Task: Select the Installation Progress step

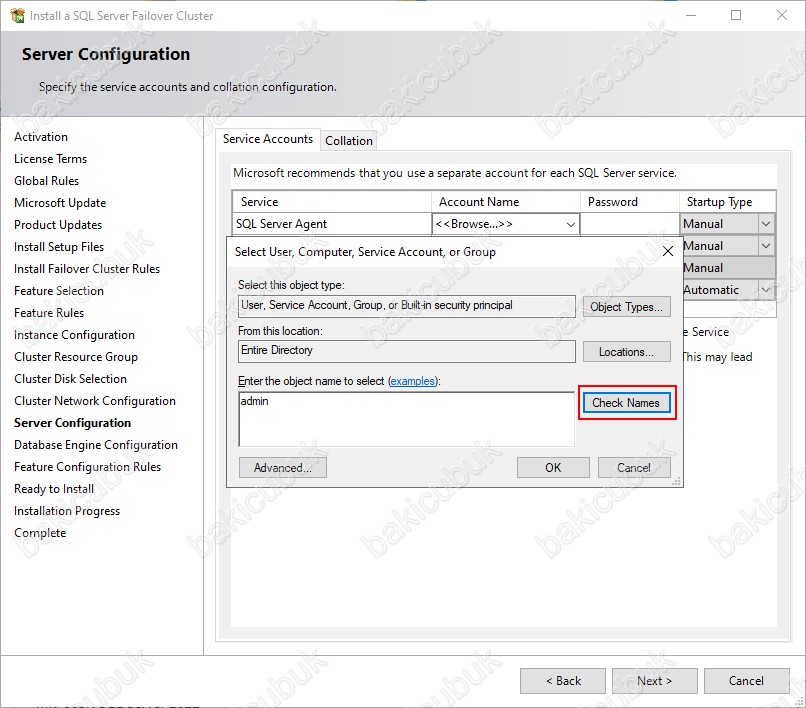Action: click(67, 511)
